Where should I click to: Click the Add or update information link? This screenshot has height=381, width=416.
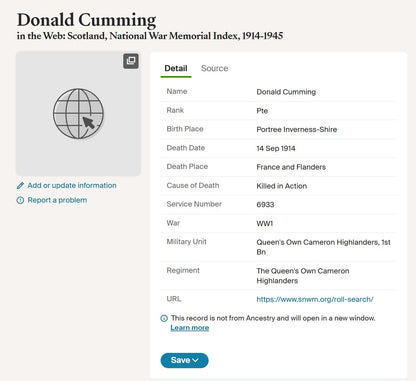tap(72, 185)
